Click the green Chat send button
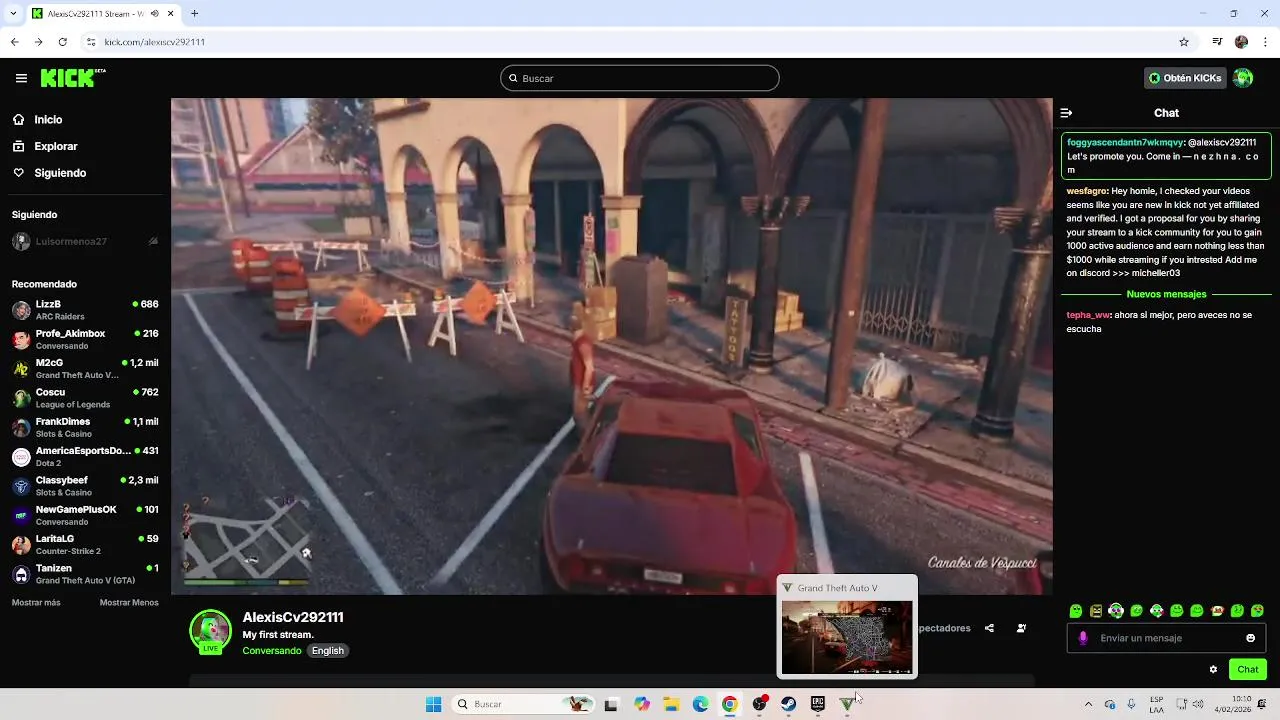This screenshot has width=1280, height=720. click(1248, 669)
